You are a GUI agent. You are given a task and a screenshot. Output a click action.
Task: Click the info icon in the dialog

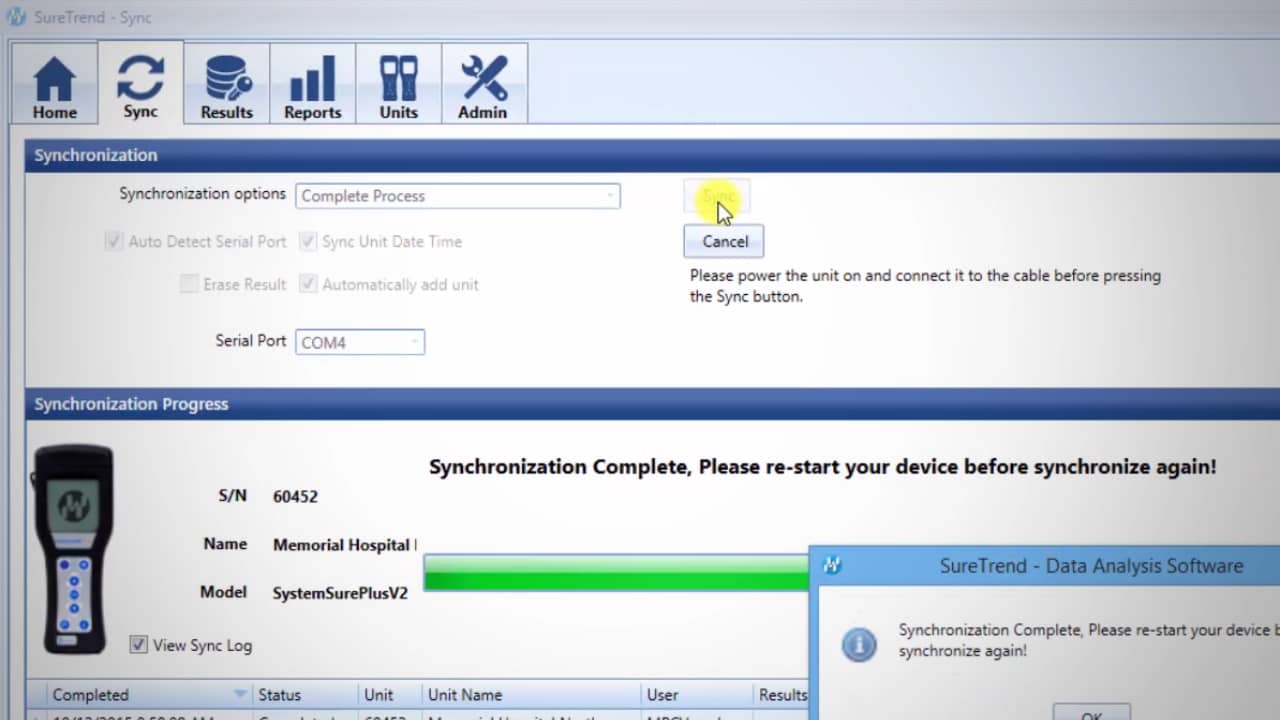coord(859,645)
